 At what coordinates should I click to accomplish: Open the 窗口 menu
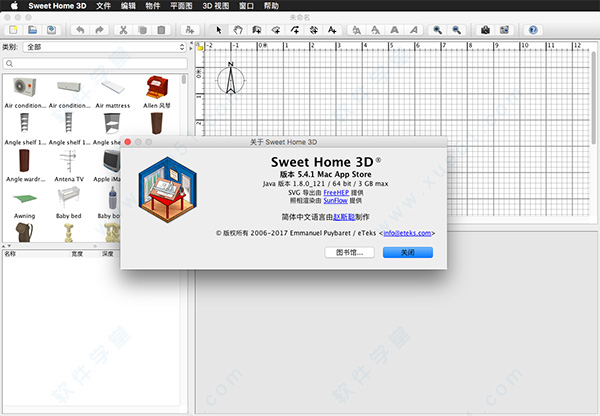pos(246,6)
